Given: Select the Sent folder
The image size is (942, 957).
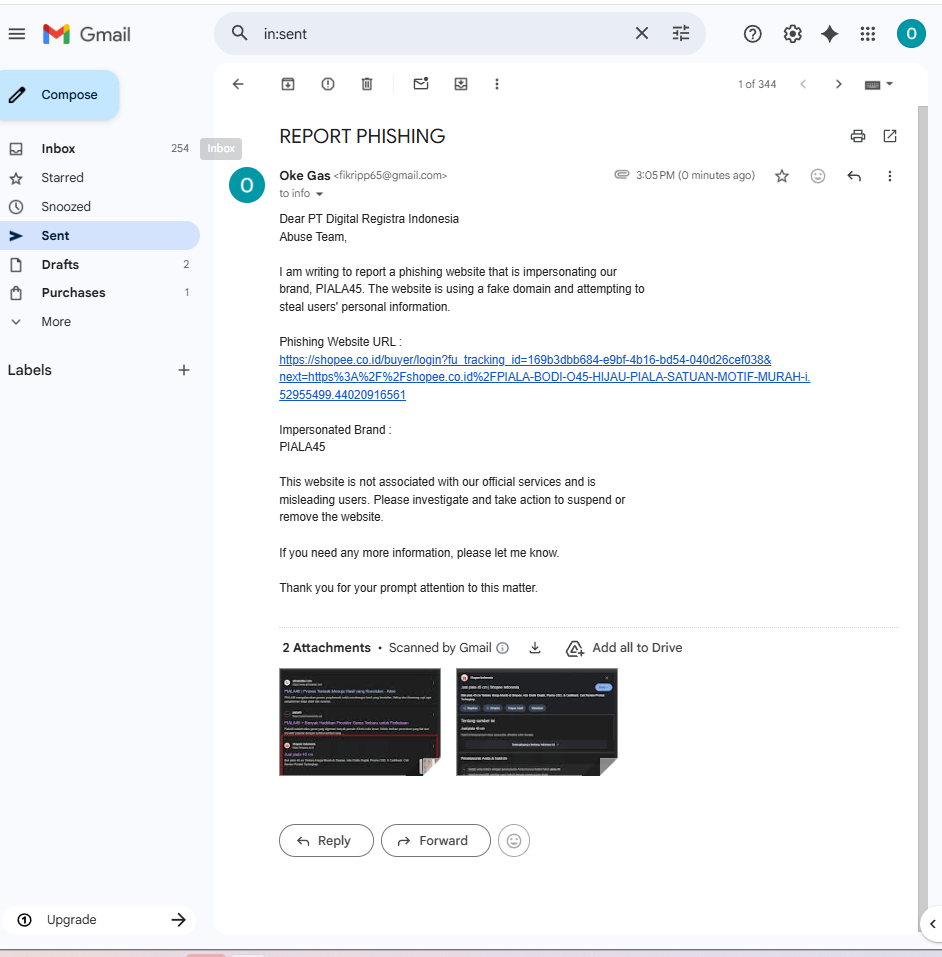Looking at the screenshot, I should tap(100, 236).
